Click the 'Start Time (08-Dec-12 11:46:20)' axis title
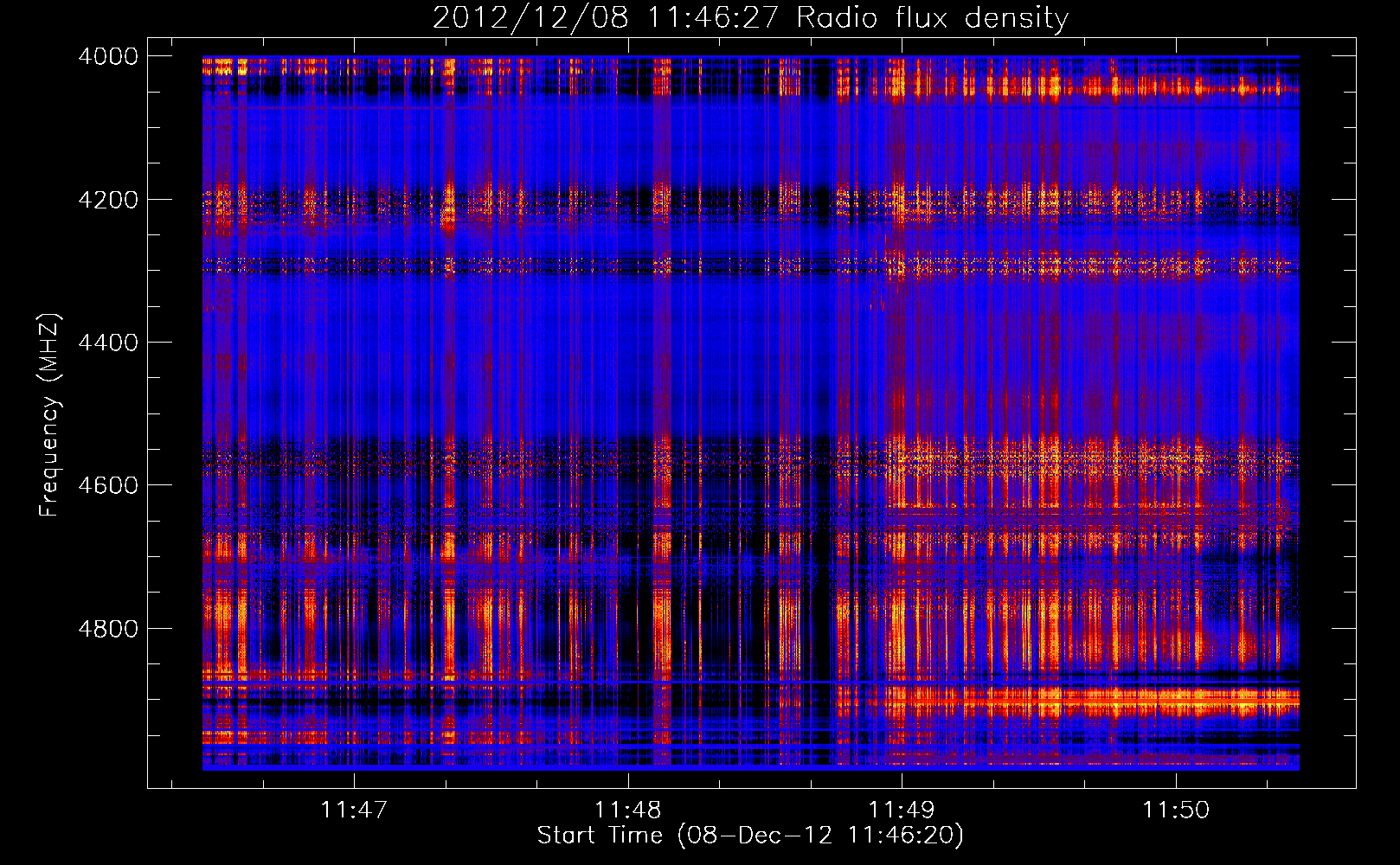Image resolution: width=1400 pixels, height=865 pixels. pos(750,836)
